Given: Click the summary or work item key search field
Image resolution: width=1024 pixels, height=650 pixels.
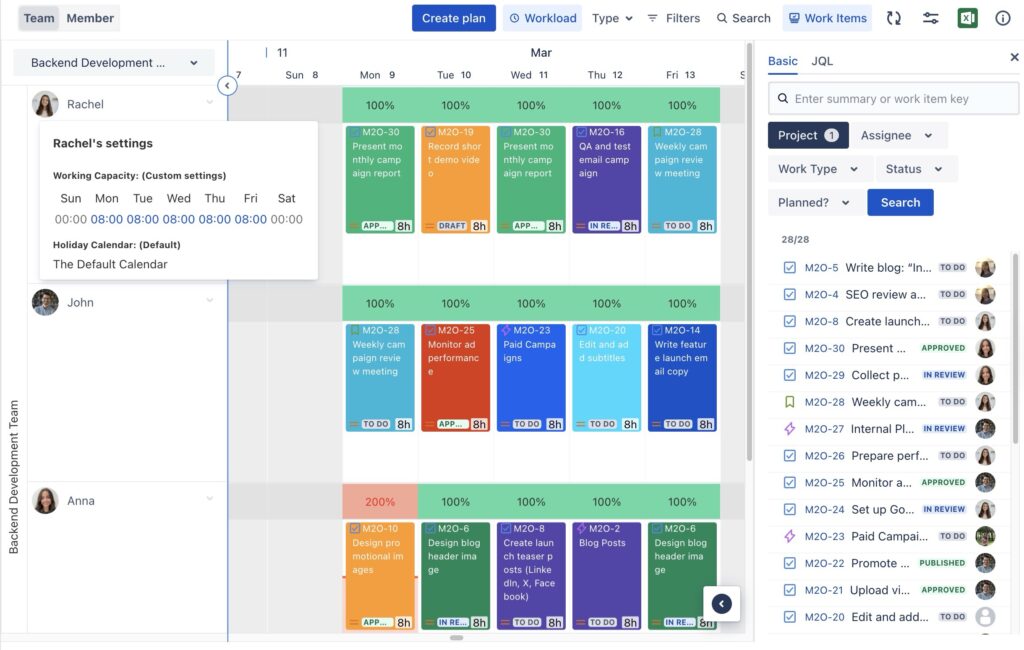Looking at the screenshot, I should tap(892, 97).
